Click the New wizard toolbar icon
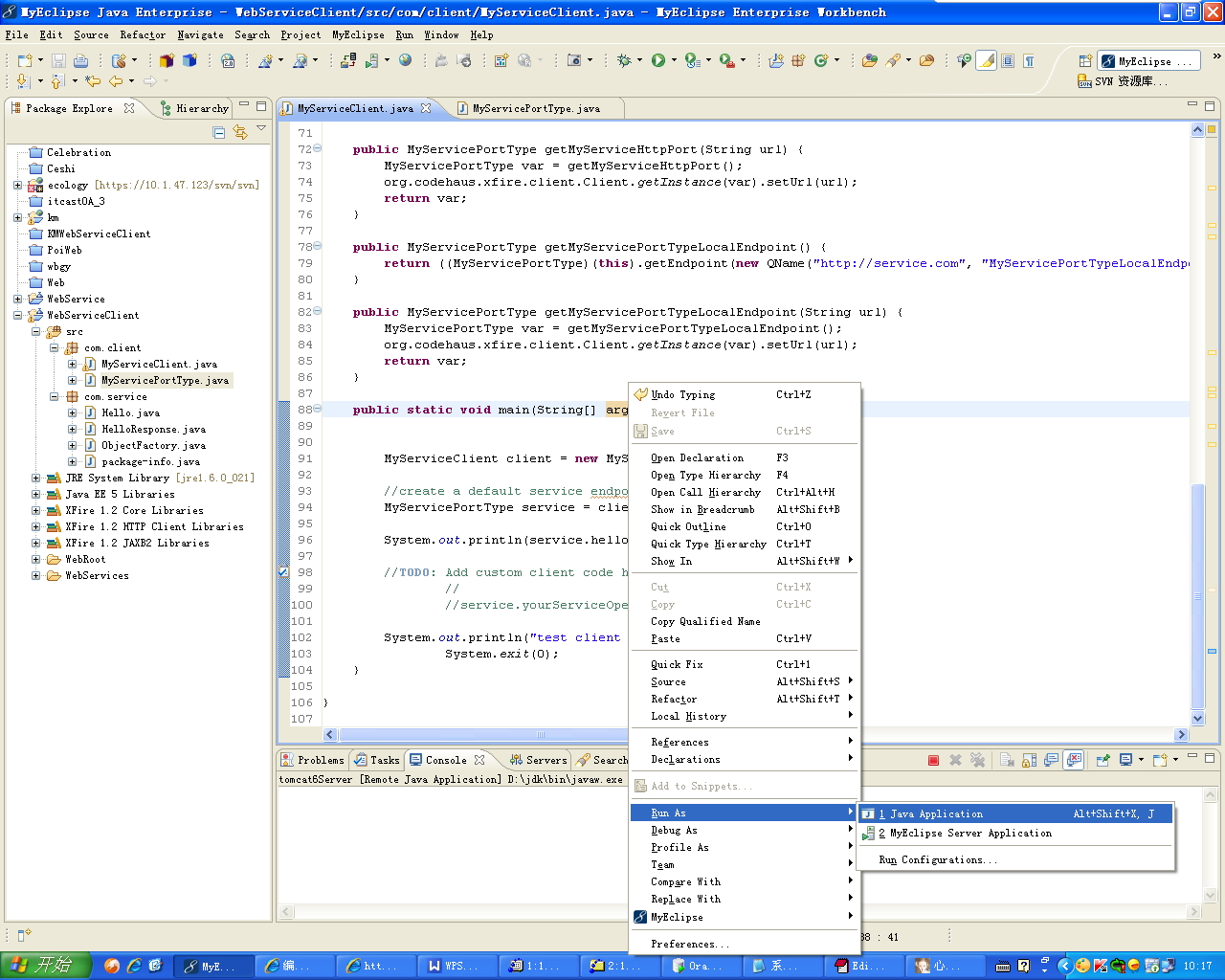 (24, 60)
